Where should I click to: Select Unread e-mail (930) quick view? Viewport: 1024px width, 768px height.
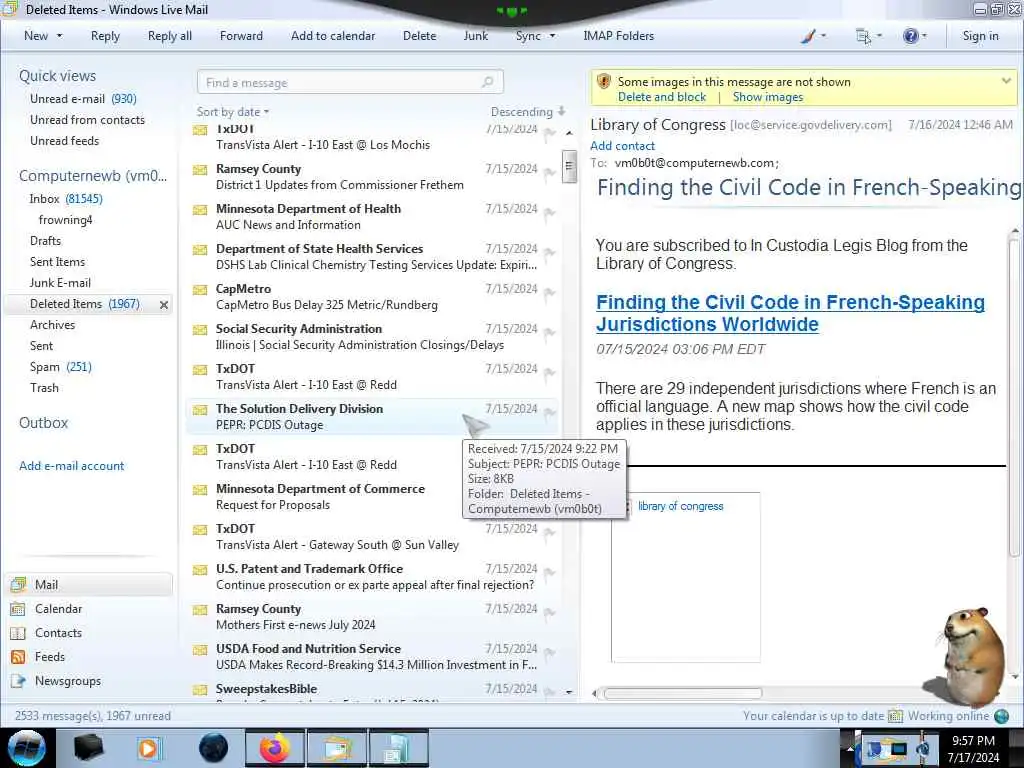point(83,99)
